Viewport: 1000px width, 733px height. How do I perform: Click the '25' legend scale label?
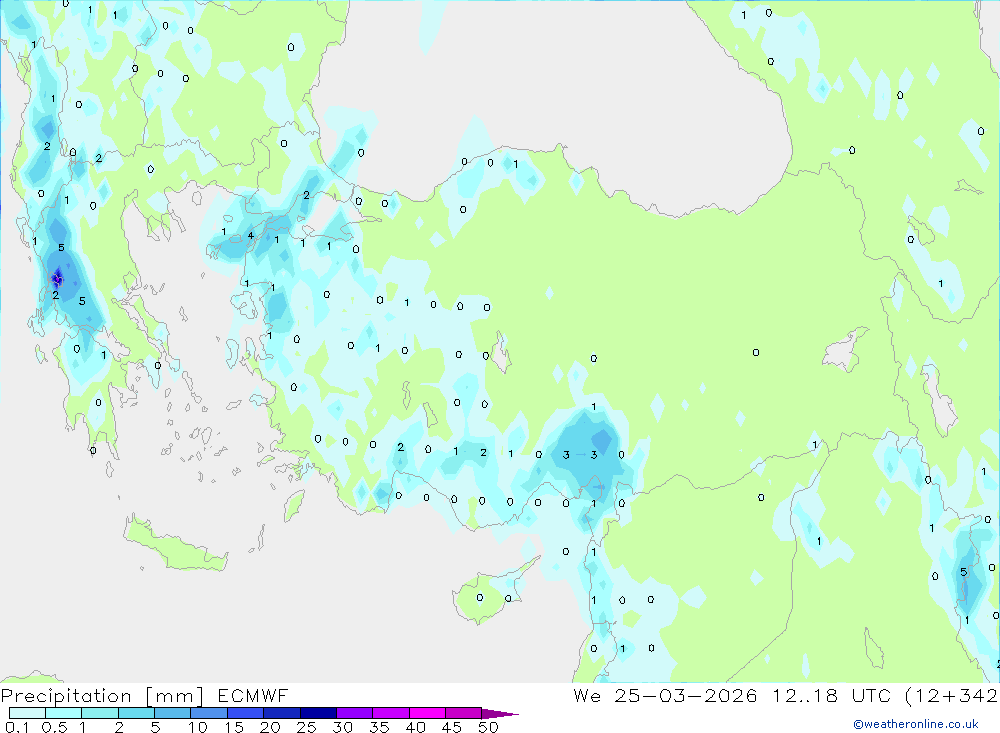307,727
